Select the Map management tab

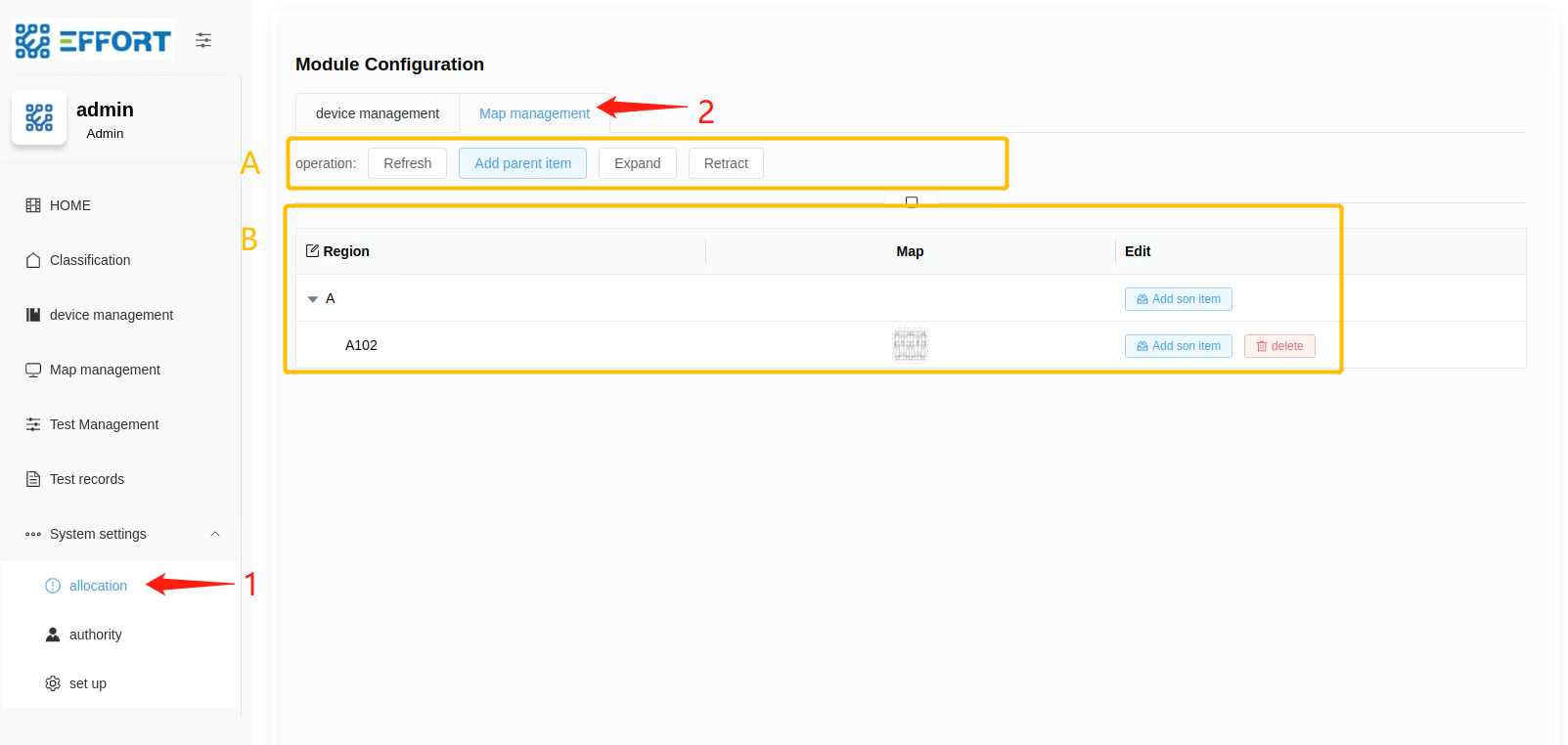tap(534, 113)
